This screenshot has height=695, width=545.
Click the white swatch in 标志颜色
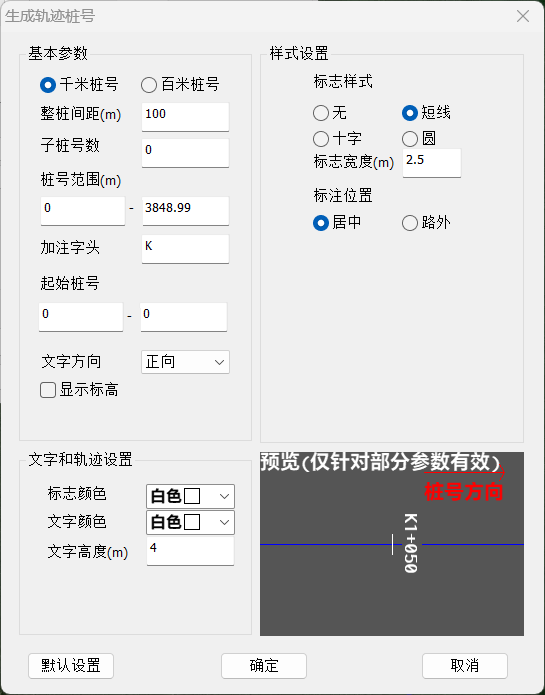point(192,496)
